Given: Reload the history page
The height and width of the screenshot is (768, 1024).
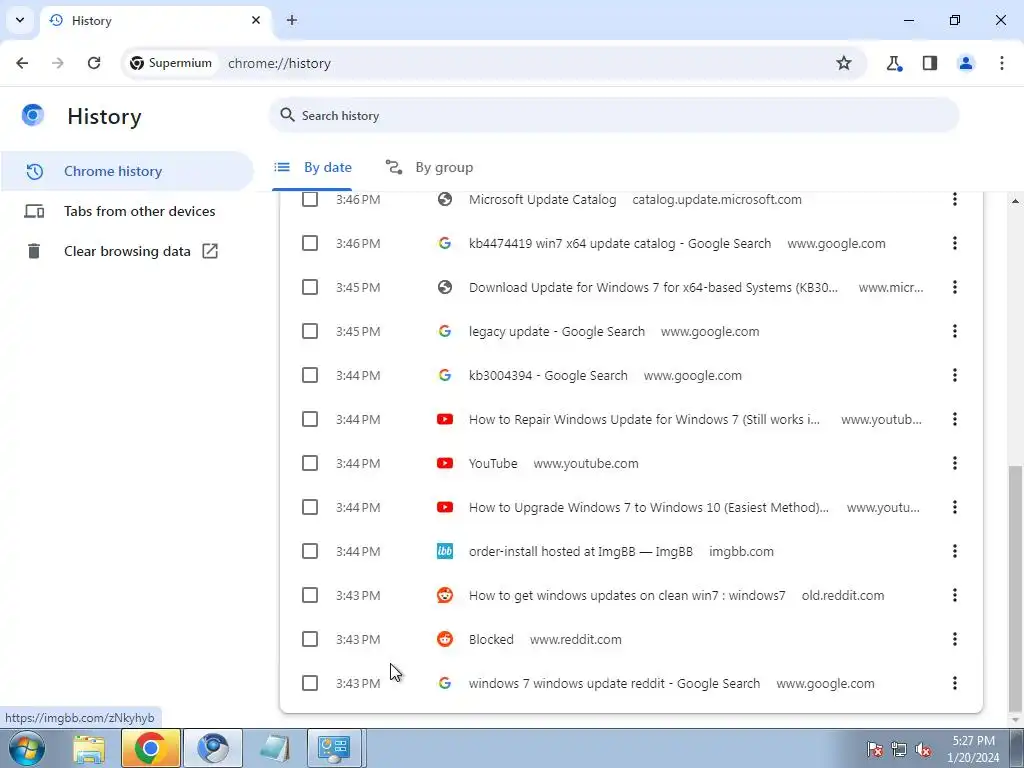Looking at the screenshot, I should (x=94, y=63).
